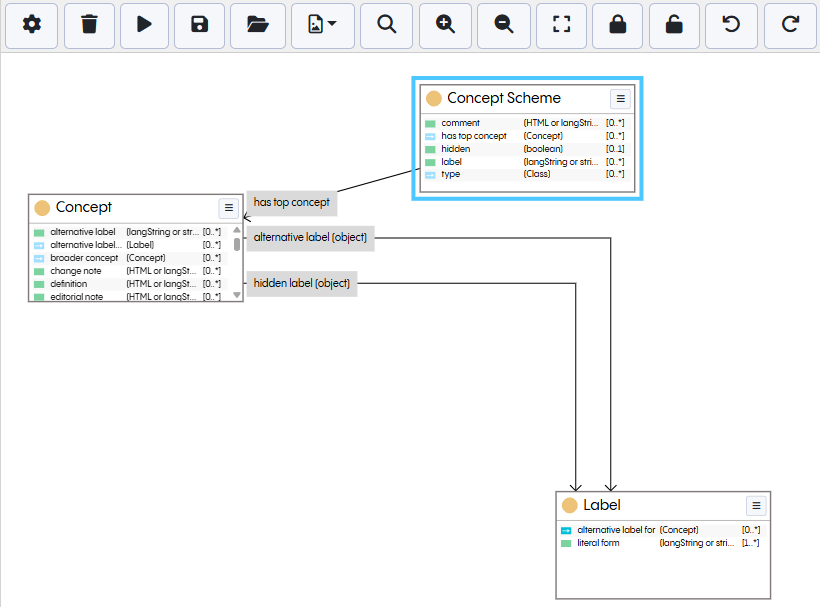
Task: Click the green icon beside 'comment'
Action: 430,124
